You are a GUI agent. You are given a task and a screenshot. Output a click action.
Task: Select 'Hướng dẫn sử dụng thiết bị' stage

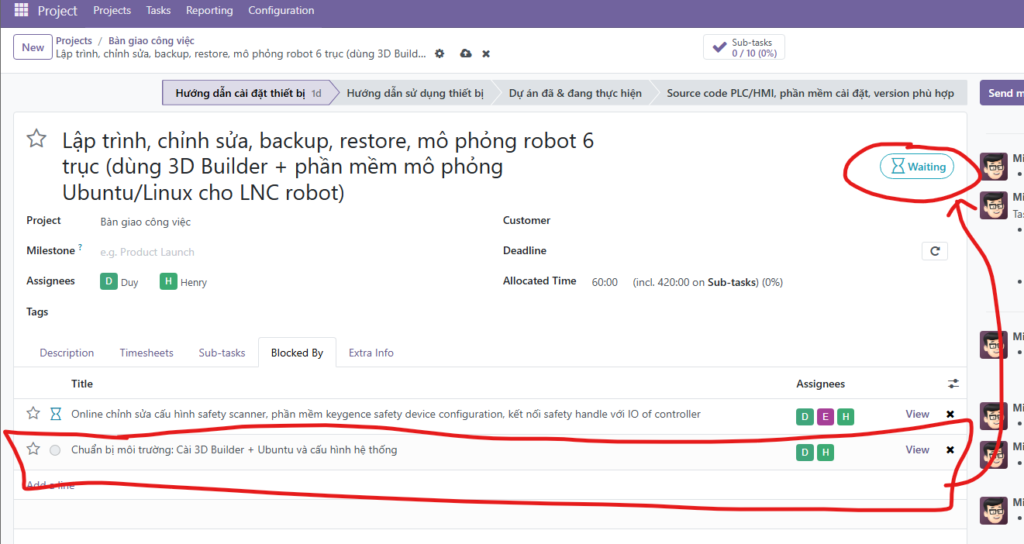[415, 93]
